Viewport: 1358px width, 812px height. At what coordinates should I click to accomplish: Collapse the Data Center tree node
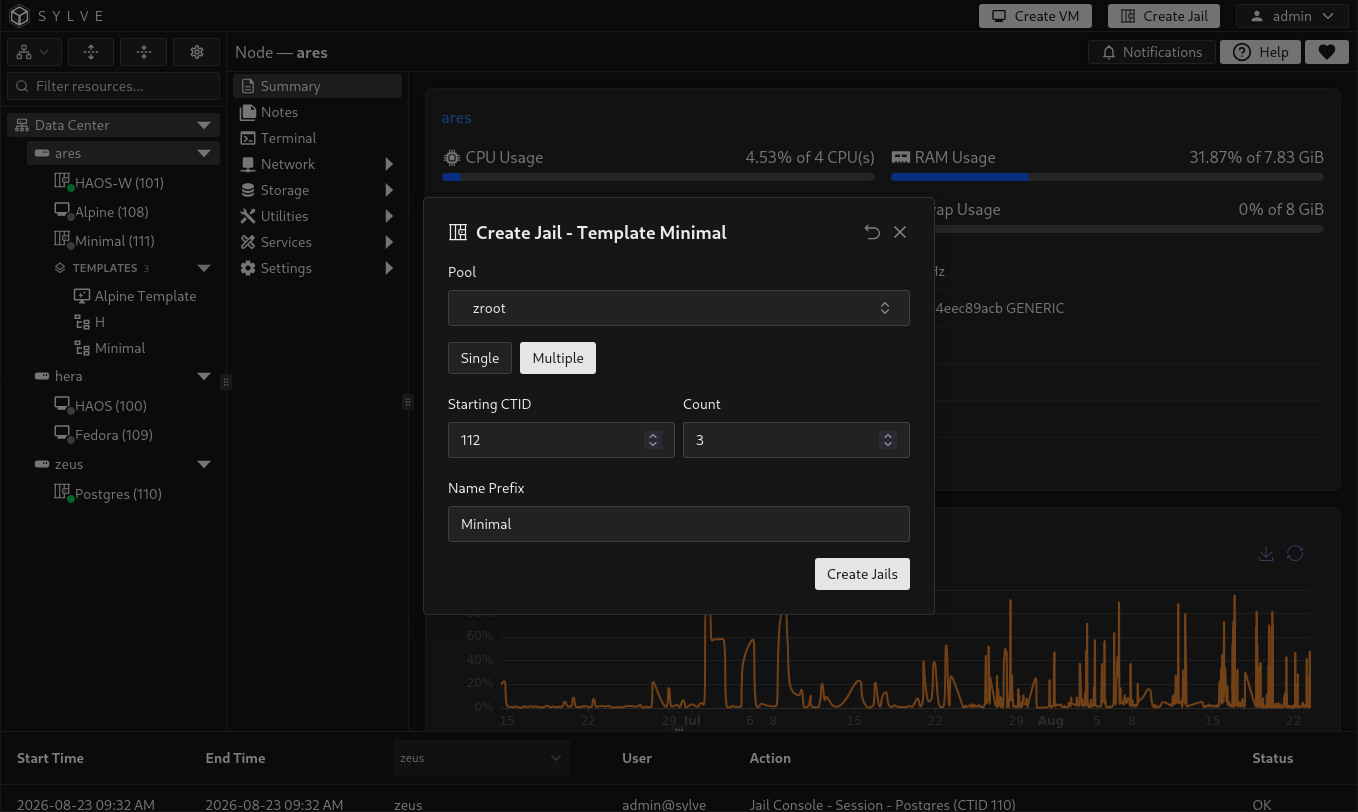point(204,125)
